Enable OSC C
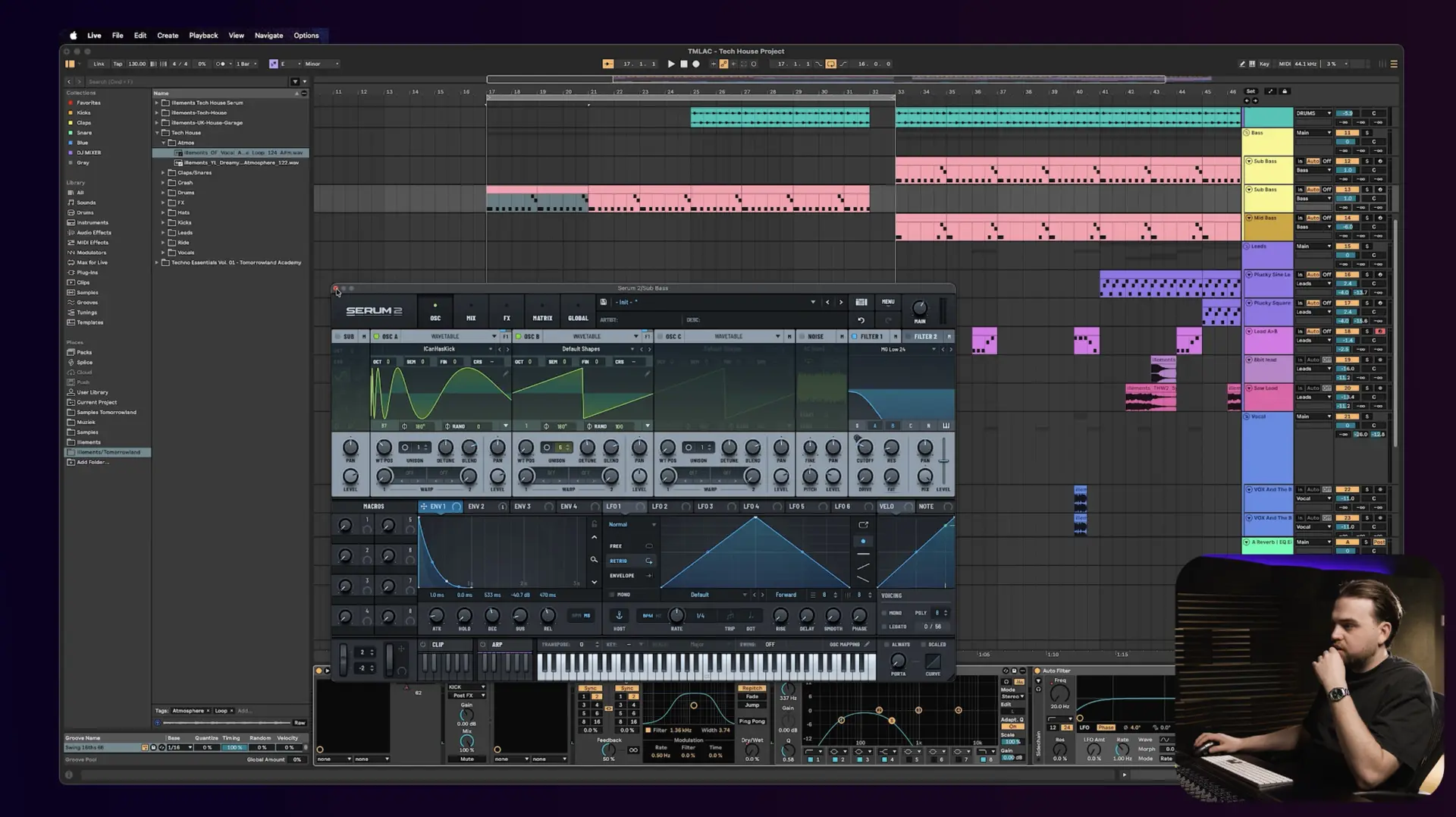This screenshot has width=1456, height=817. (x=660, y=337)
